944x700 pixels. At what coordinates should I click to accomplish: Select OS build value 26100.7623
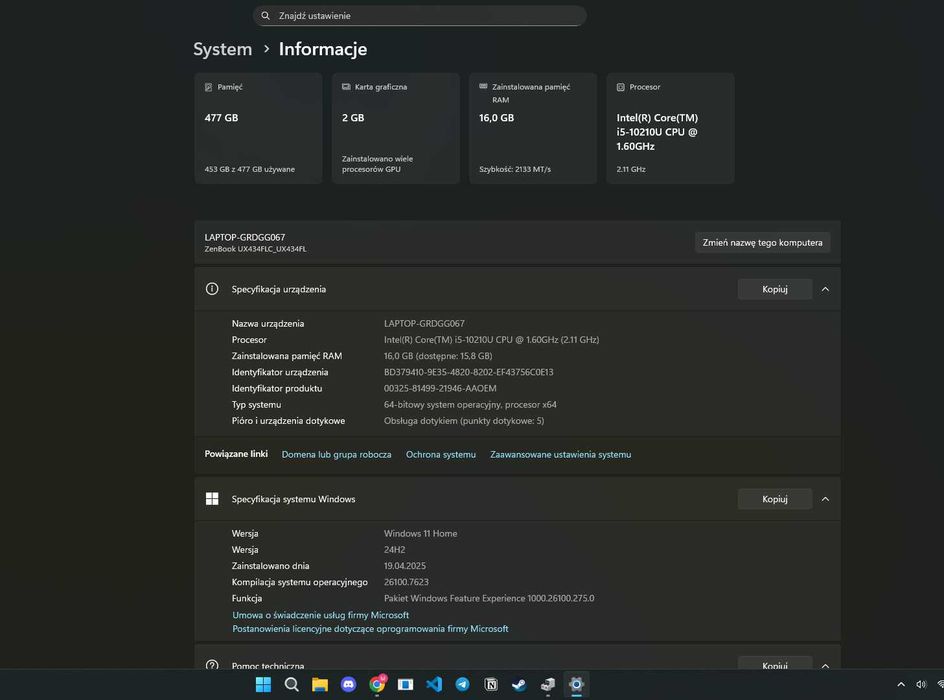click(x=406, y=582)
